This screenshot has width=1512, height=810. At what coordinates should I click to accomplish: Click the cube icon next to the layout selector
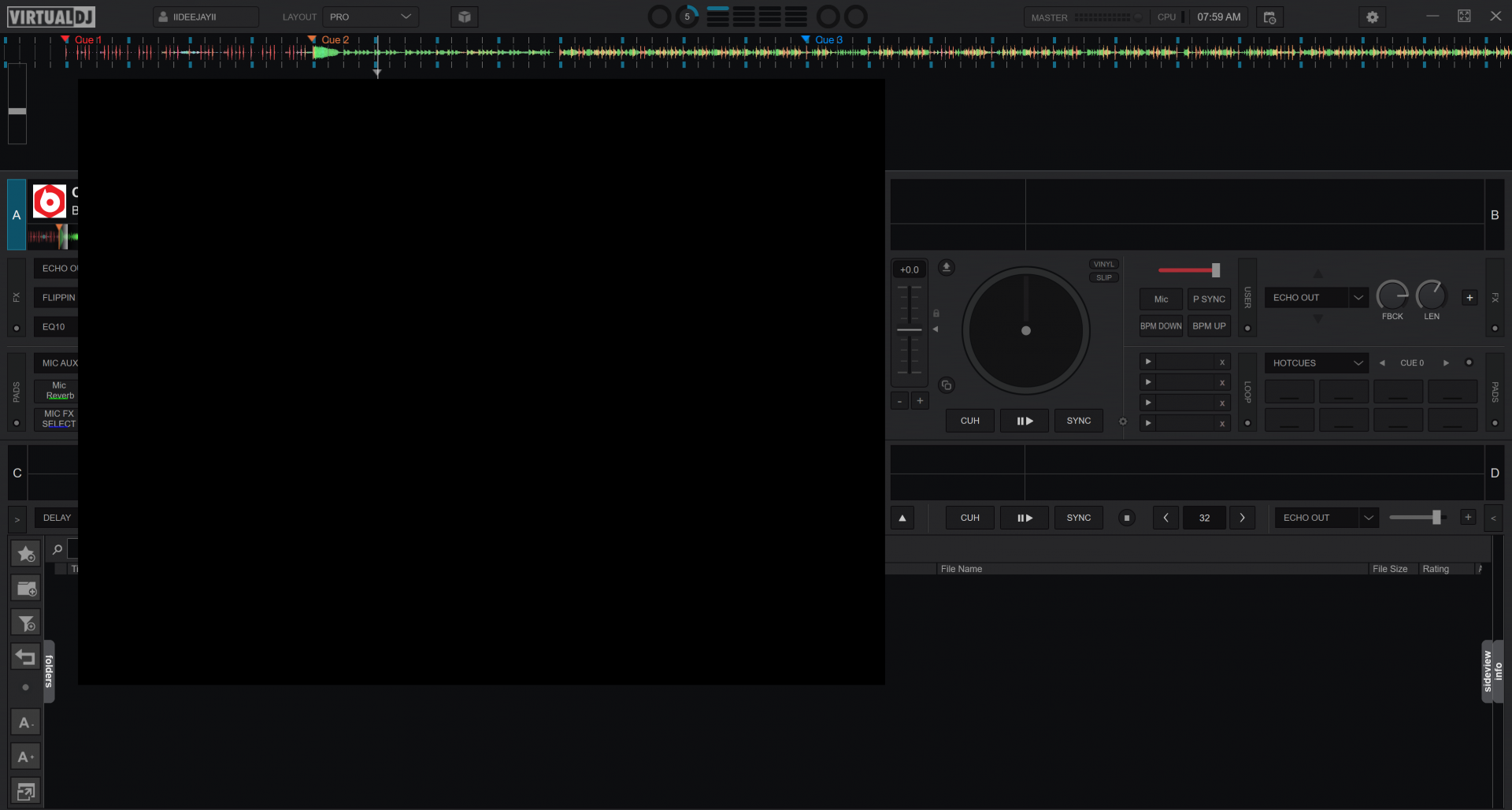coord(464,16)
